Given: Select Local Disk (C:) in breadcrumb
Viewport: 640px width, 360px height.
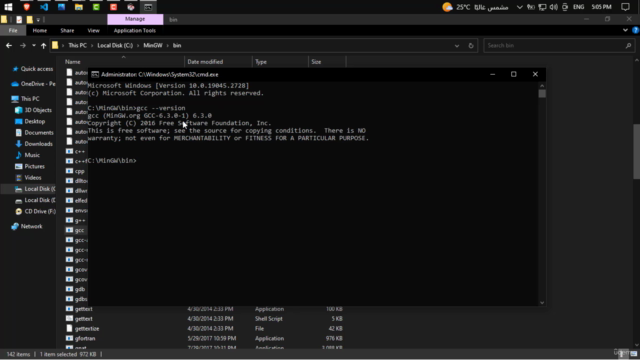Looking at the screenshot, I should click(115, 45).
